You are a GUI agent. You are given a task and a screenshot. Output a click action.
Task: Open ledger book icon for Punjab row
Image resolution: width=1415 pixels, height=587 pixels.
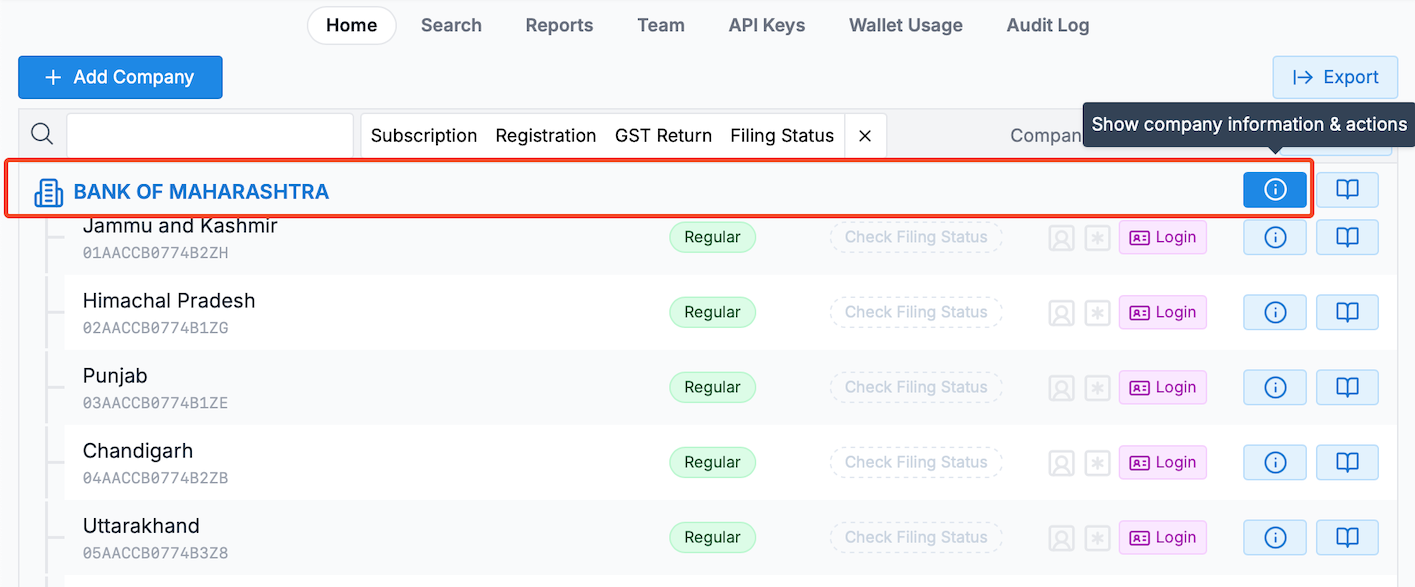tap(1347, 387)
